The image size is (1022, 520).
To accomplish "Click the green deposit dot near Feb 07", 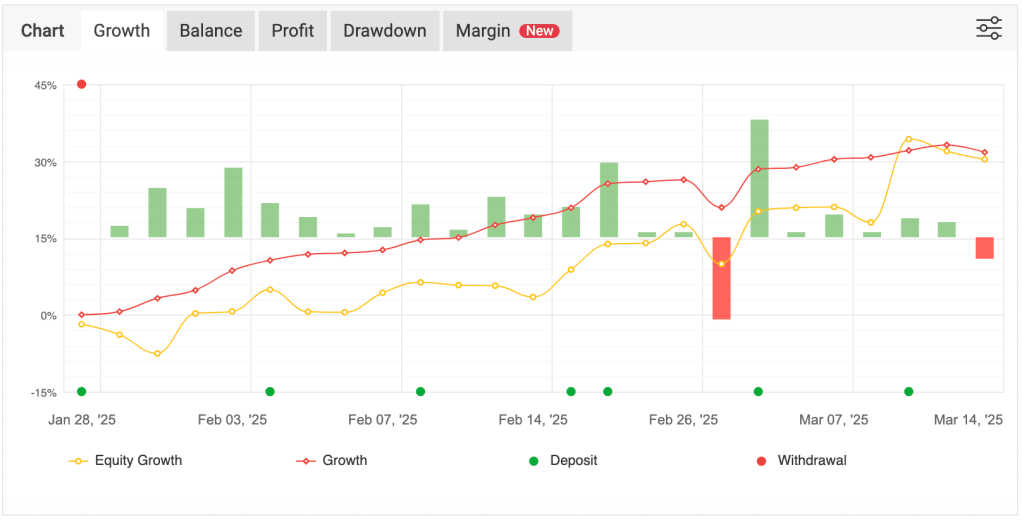I will 420,392.
